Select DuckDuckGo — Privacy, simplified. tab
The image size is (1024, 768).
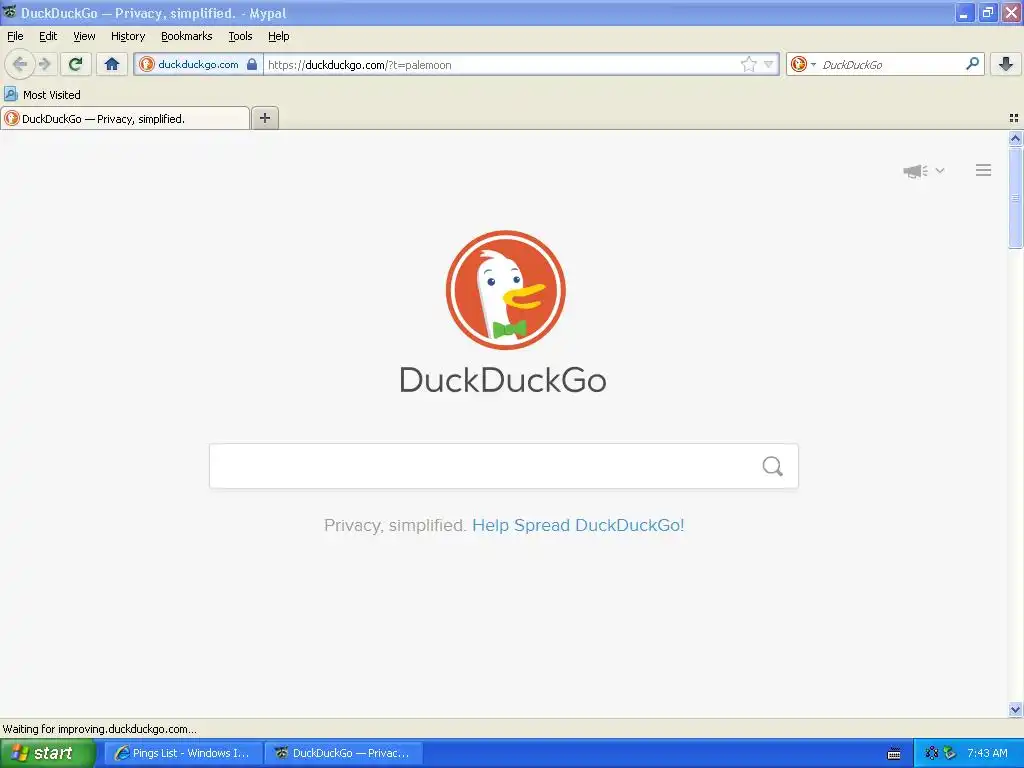[125, 118]
